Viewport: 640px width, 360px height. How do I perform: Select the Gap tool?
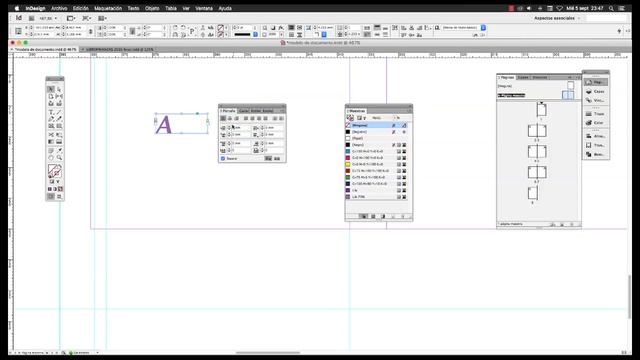59,96
